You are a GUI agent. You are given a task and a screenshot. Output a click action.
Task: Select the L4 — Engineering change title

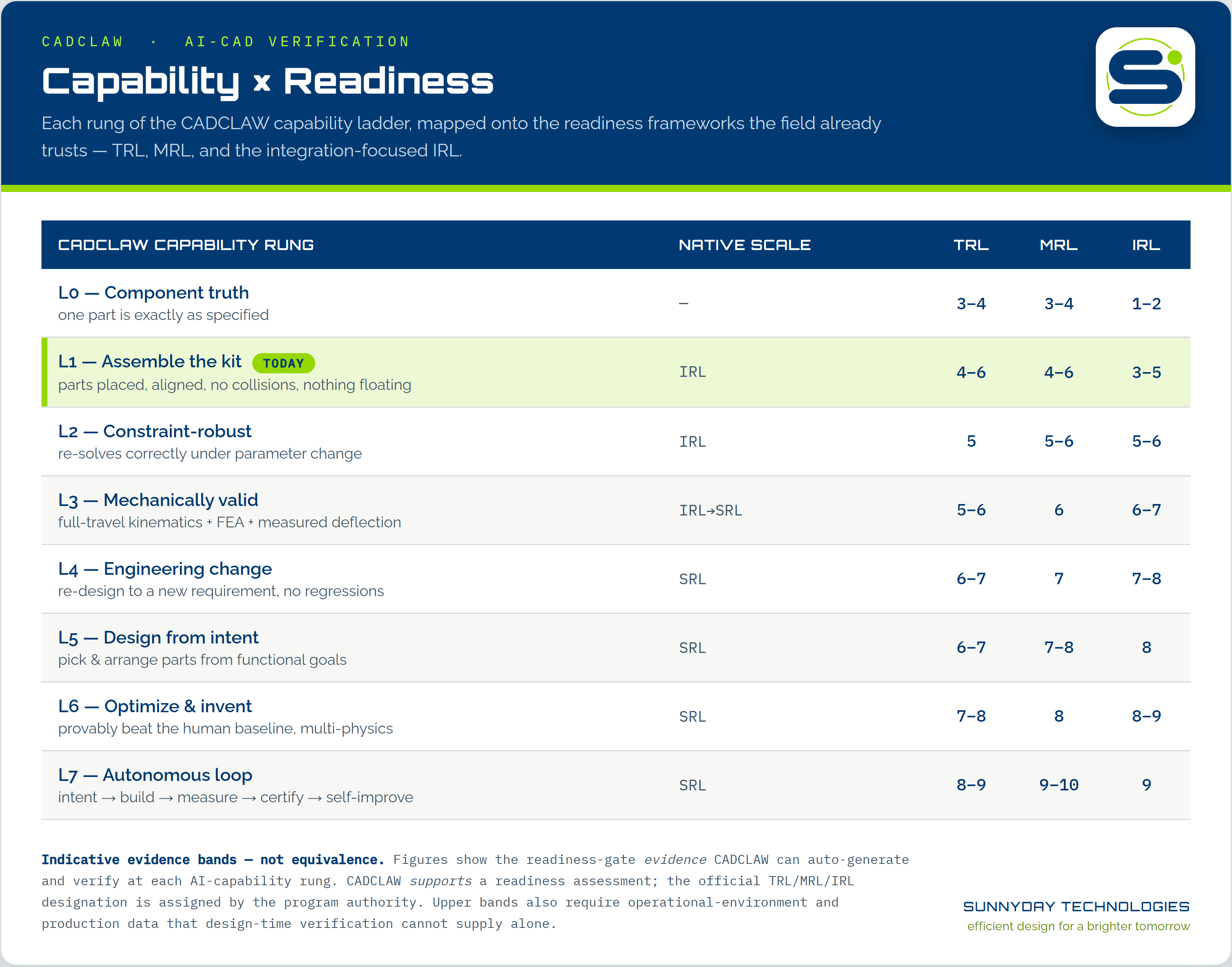165,569
